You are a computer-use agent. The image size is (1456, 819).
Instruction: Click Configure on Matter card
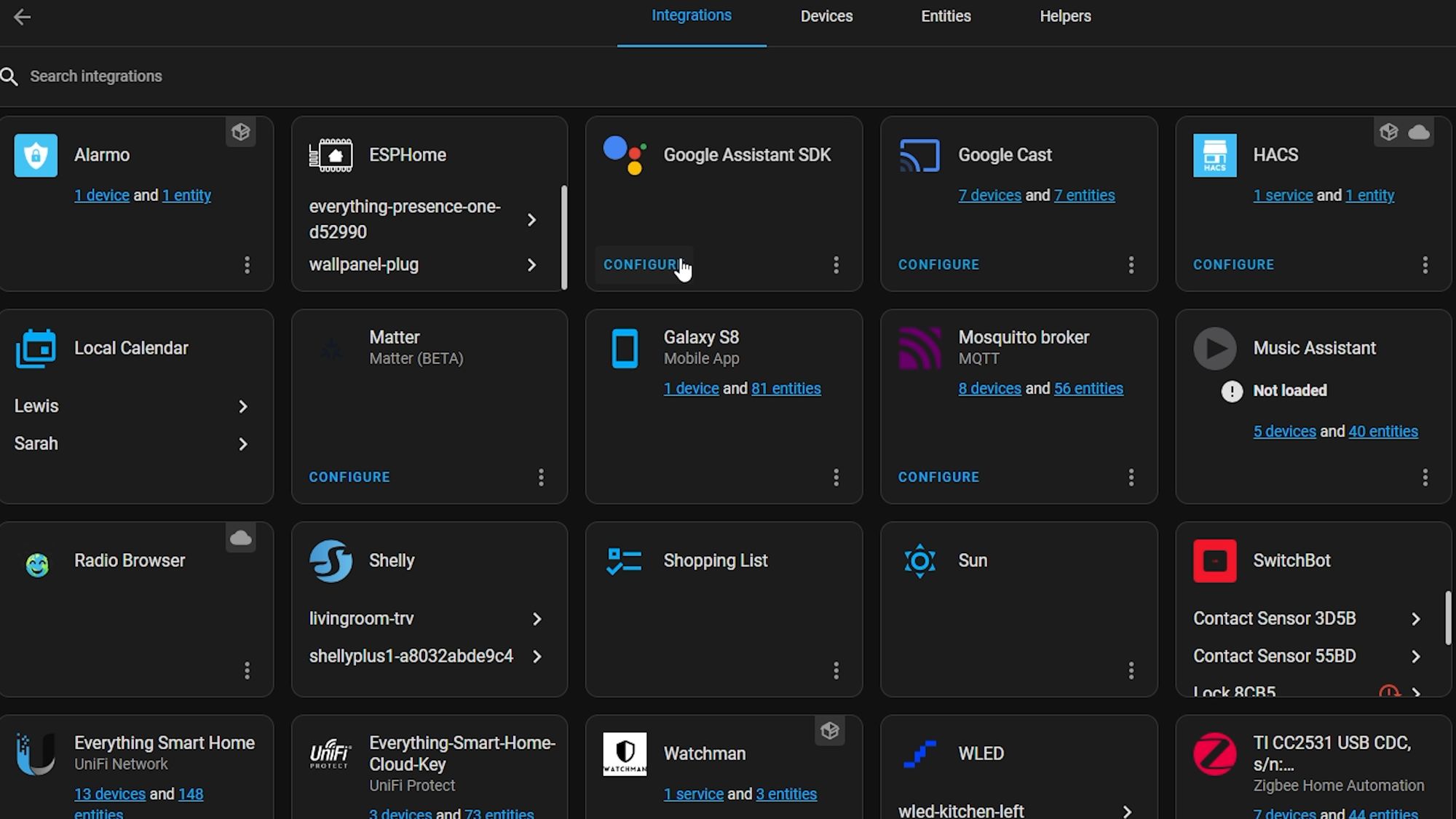pyautogui.click(x=349, y=478)
